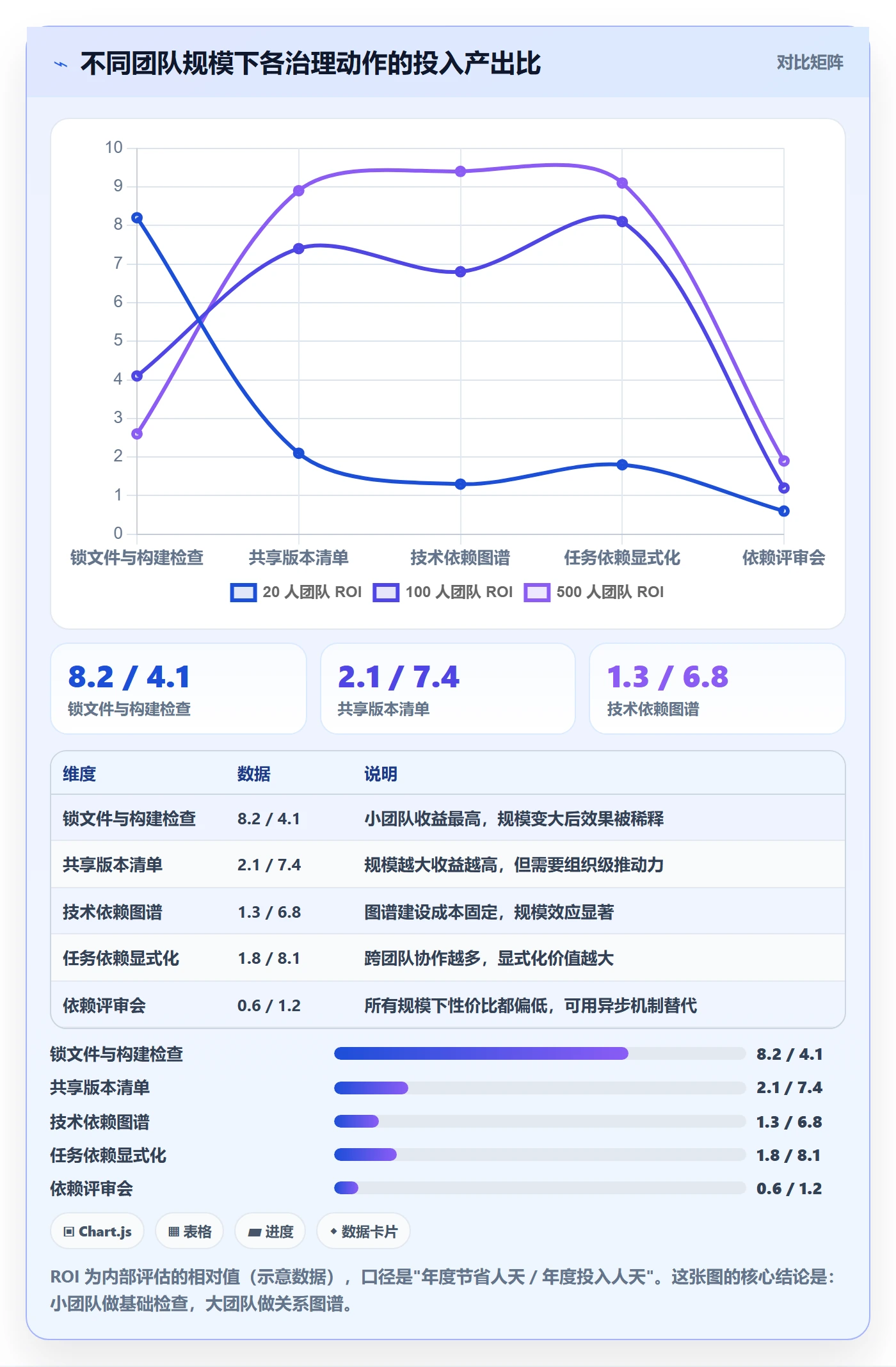Viewport: 896px width, 1367px height.
Task: Click the 表格 tag chip
Action: coord(189,1231)
